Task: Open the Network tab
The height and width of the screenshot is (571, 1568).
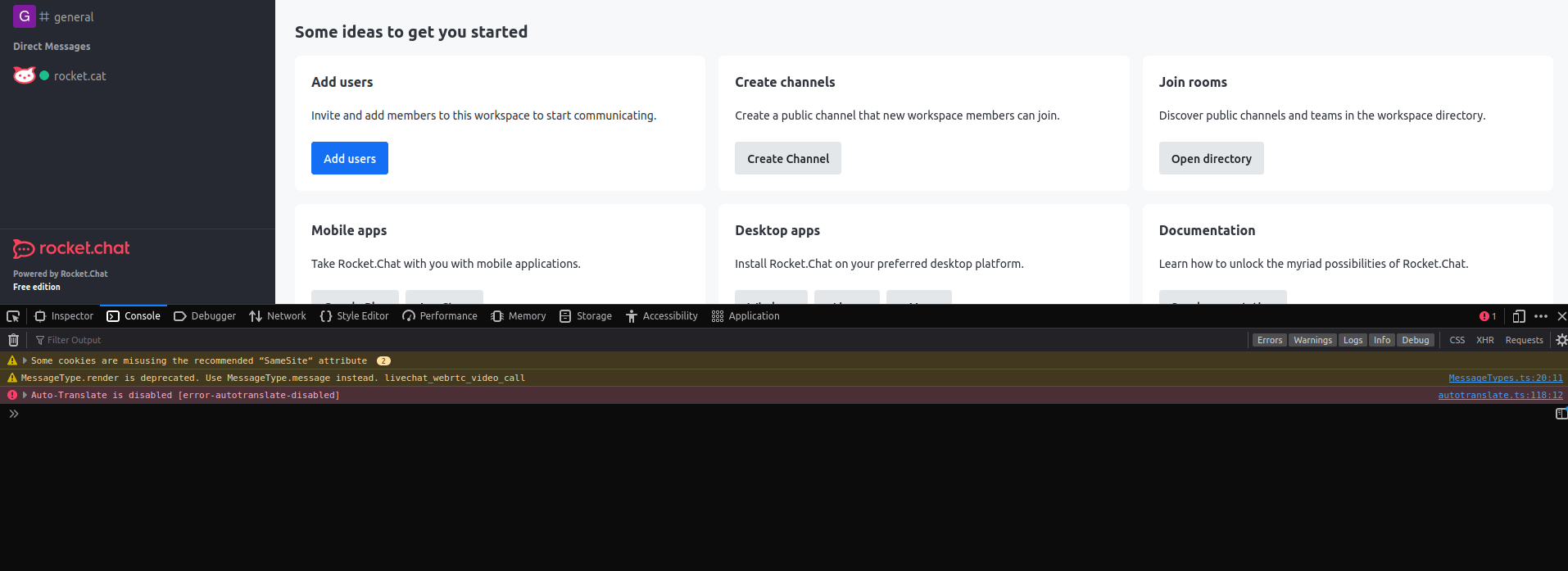Action: [278, 316]
